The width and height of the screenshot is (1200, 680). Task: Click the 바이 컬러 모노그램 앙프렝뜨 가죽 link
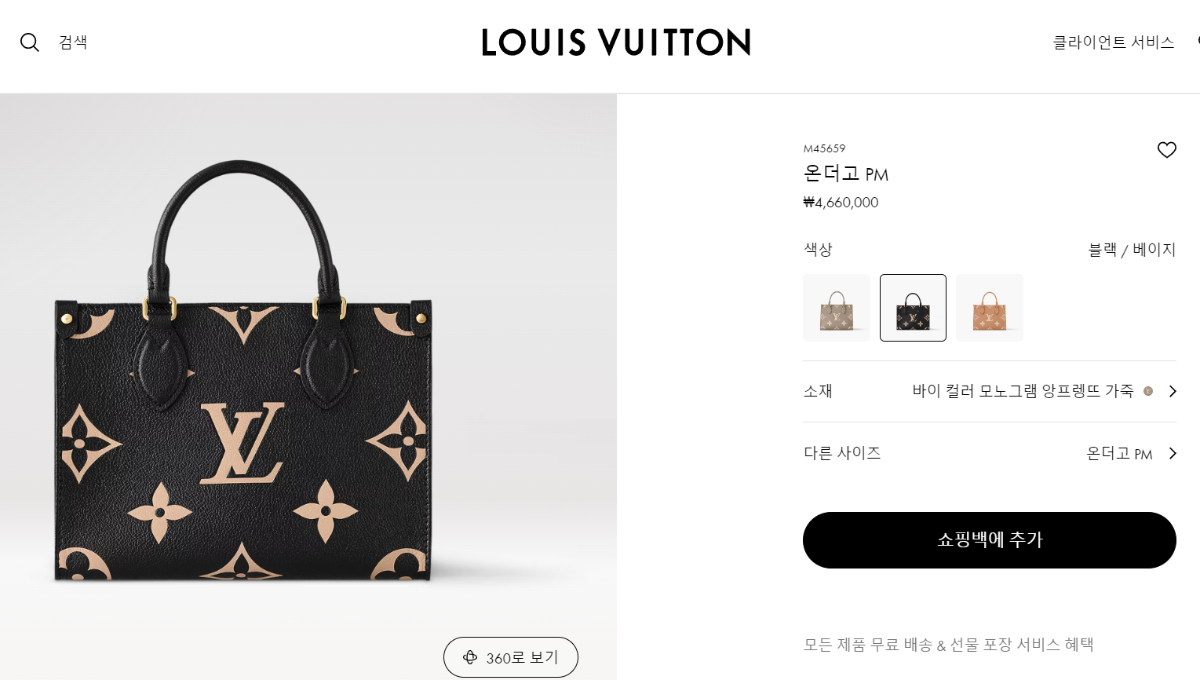1023,391
